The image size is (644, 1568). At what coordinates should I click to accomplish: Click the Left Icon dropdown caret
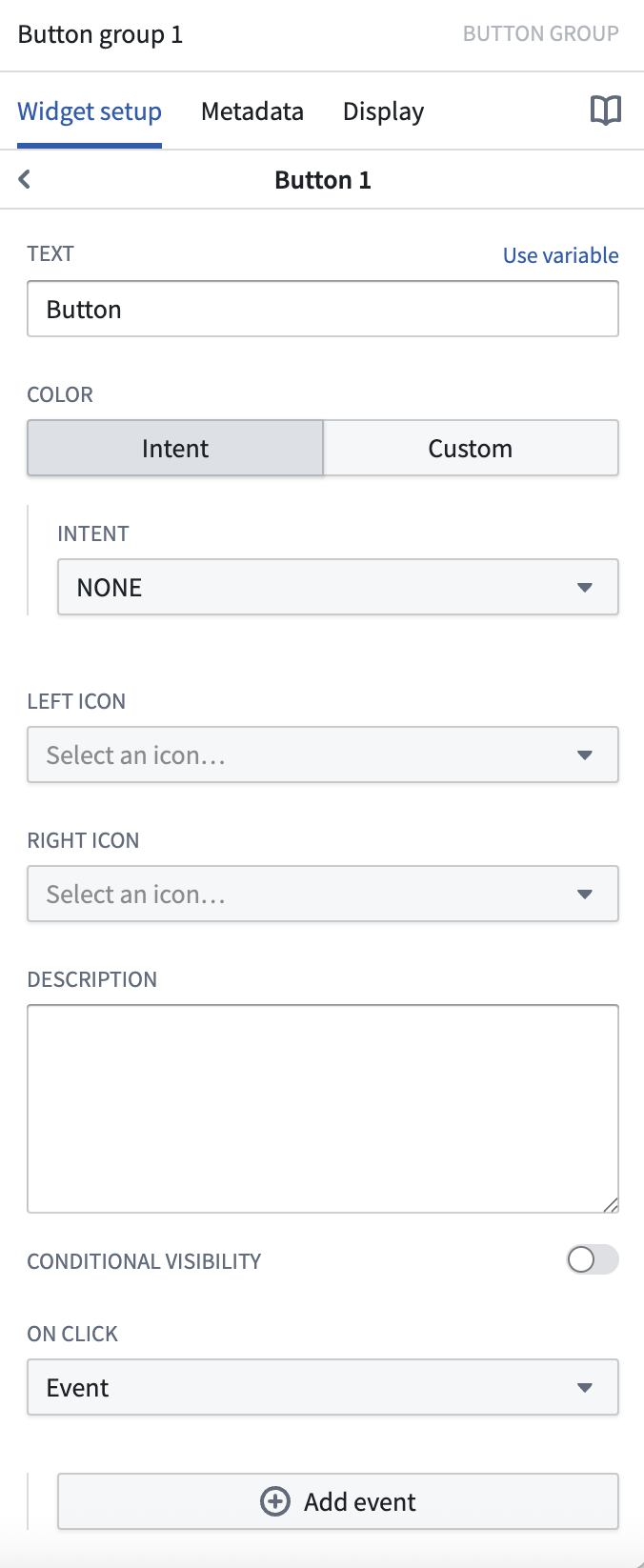[x=585, y=755]
